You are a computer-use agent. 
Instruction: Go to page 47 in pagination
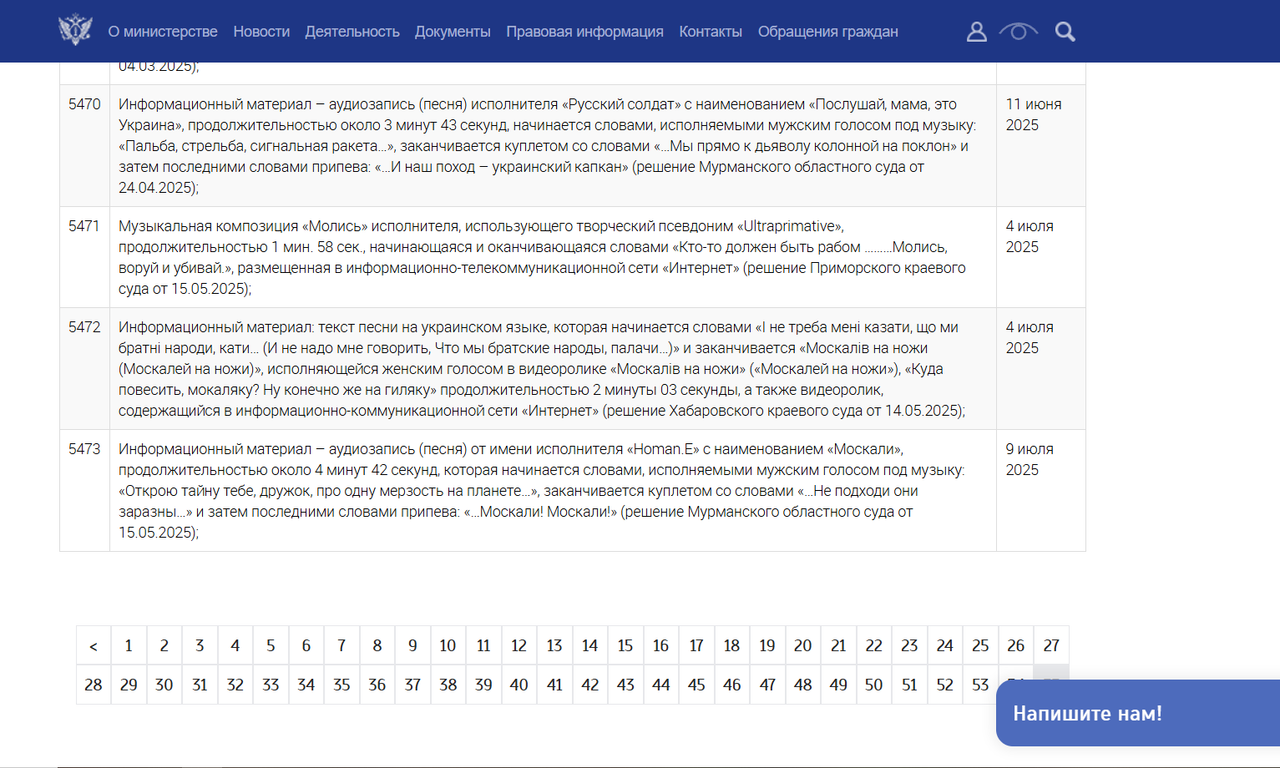coord(767,685)
